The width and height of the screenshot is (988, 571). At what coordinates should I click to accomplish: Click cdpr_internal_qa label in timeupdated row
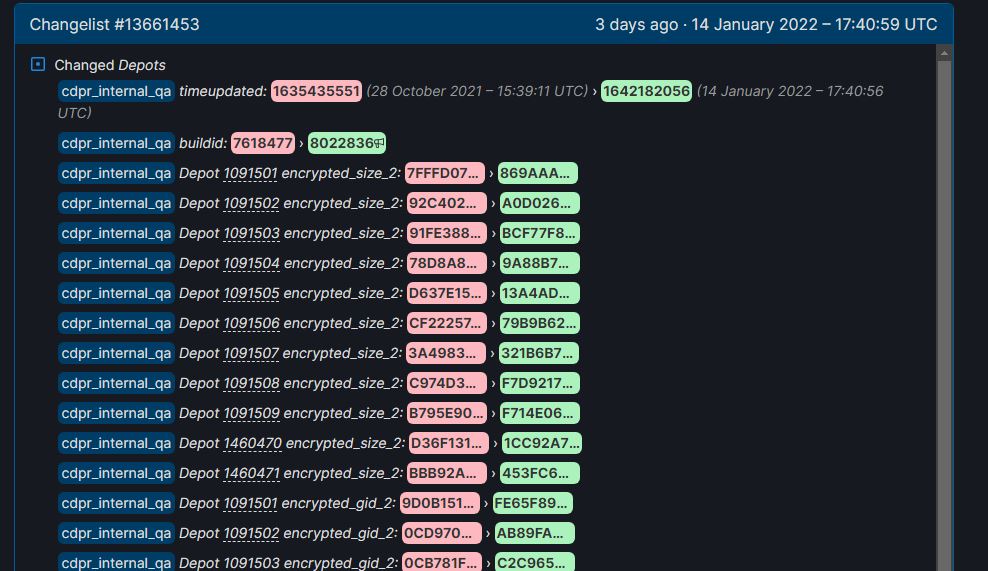[116, 91]
